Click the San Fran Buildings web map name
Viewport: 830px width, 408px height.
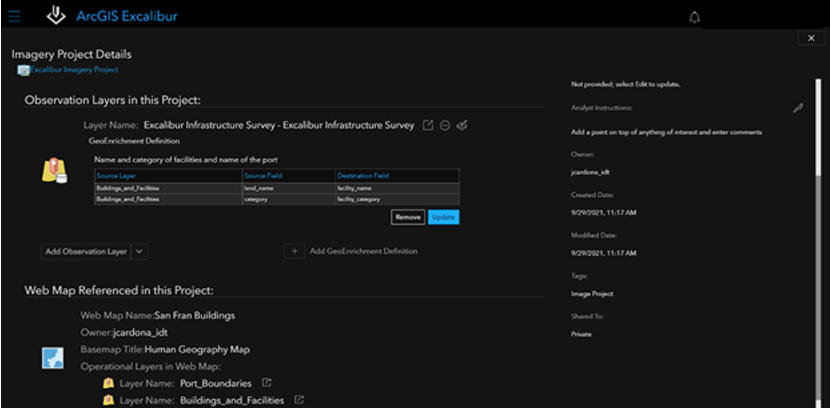point(195,315)
